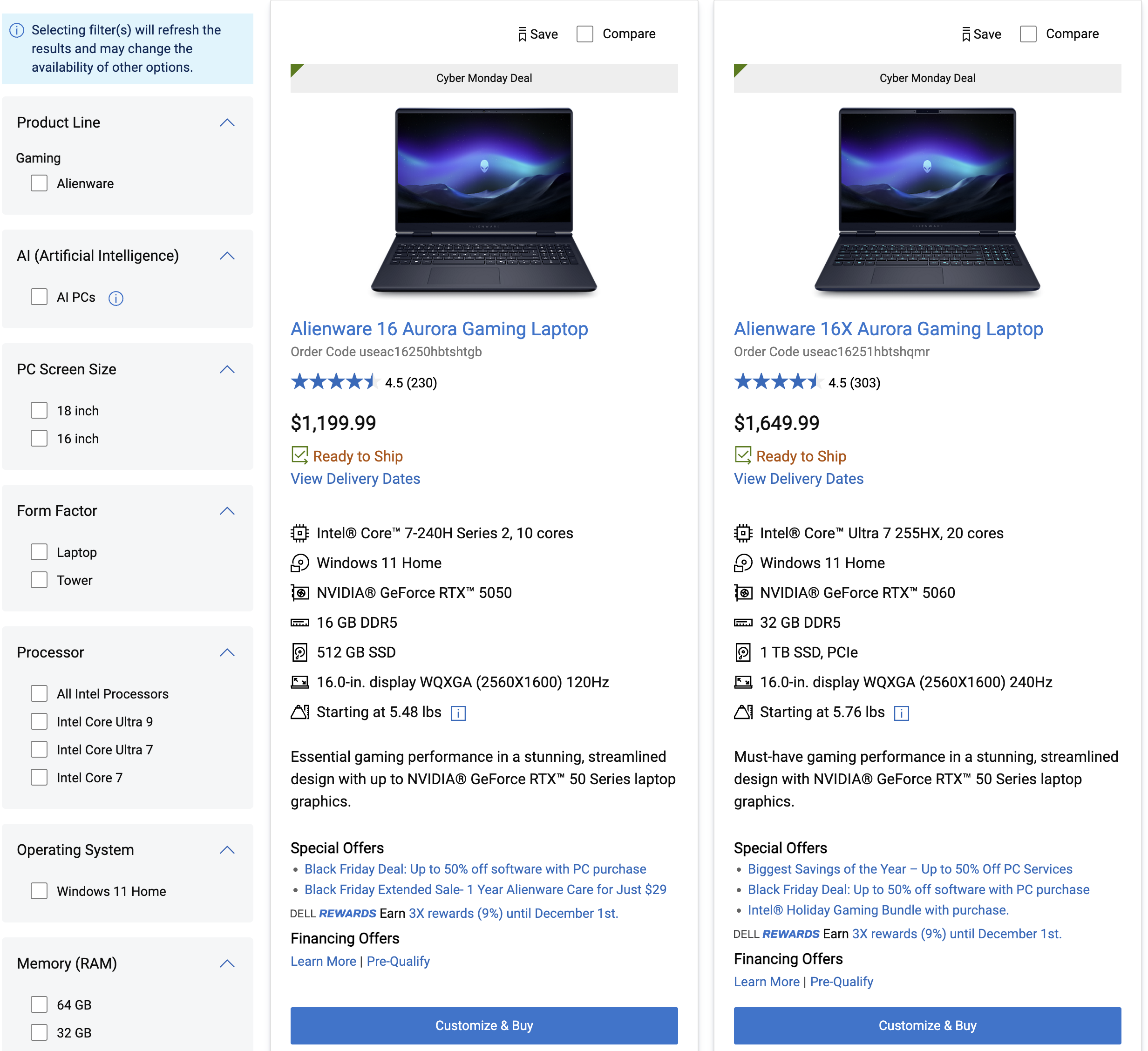
Task: Collapse the Processor filter section
Action: tap(227, 652)
